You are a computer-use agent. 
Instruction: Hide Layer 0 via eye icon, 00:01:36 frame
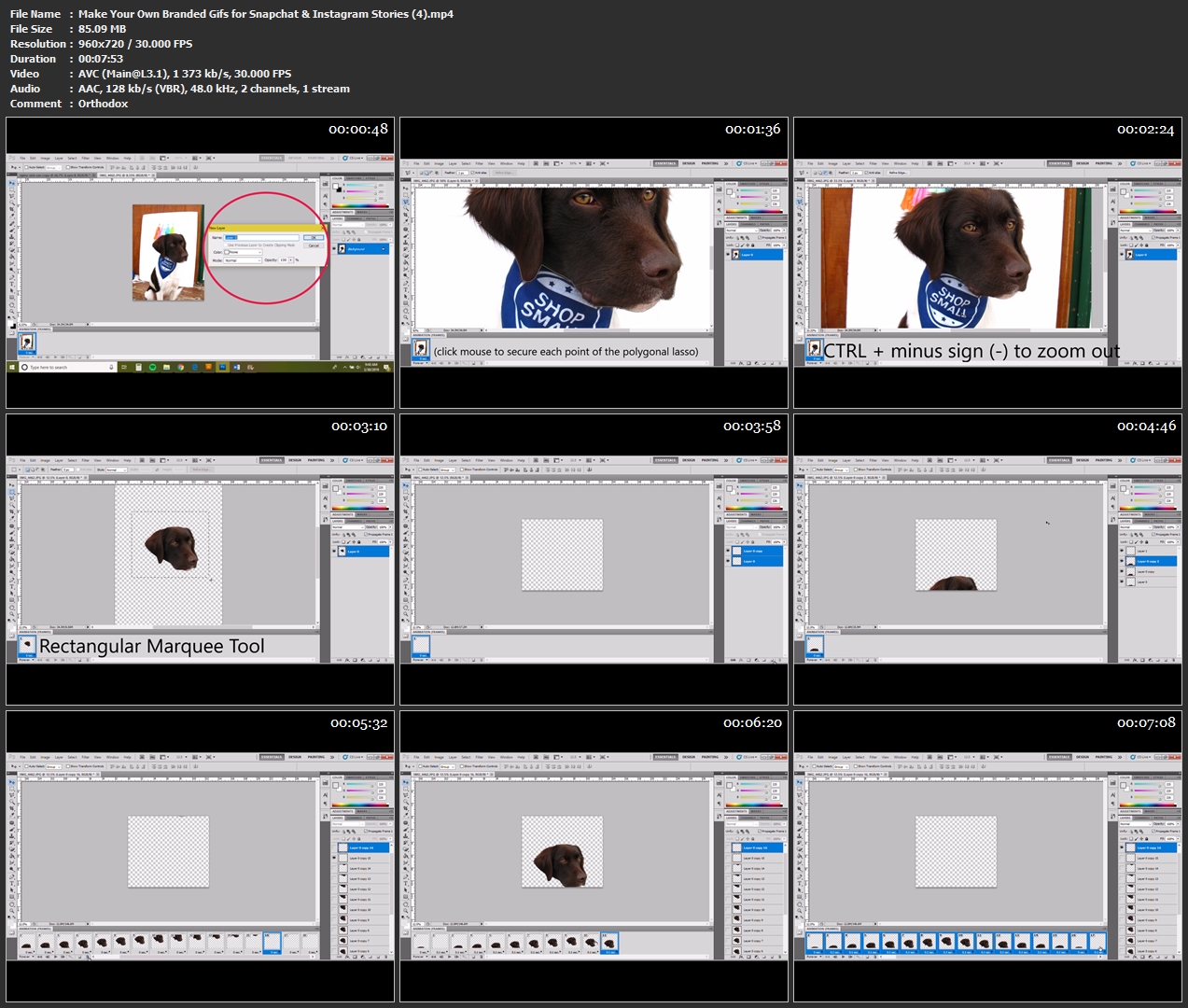728,255
